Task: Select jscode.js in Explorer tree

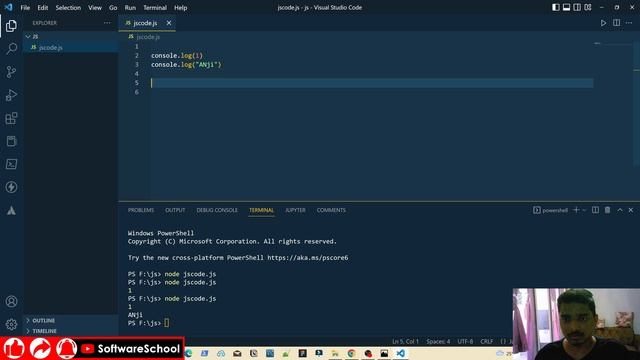Action: (71, 47)
